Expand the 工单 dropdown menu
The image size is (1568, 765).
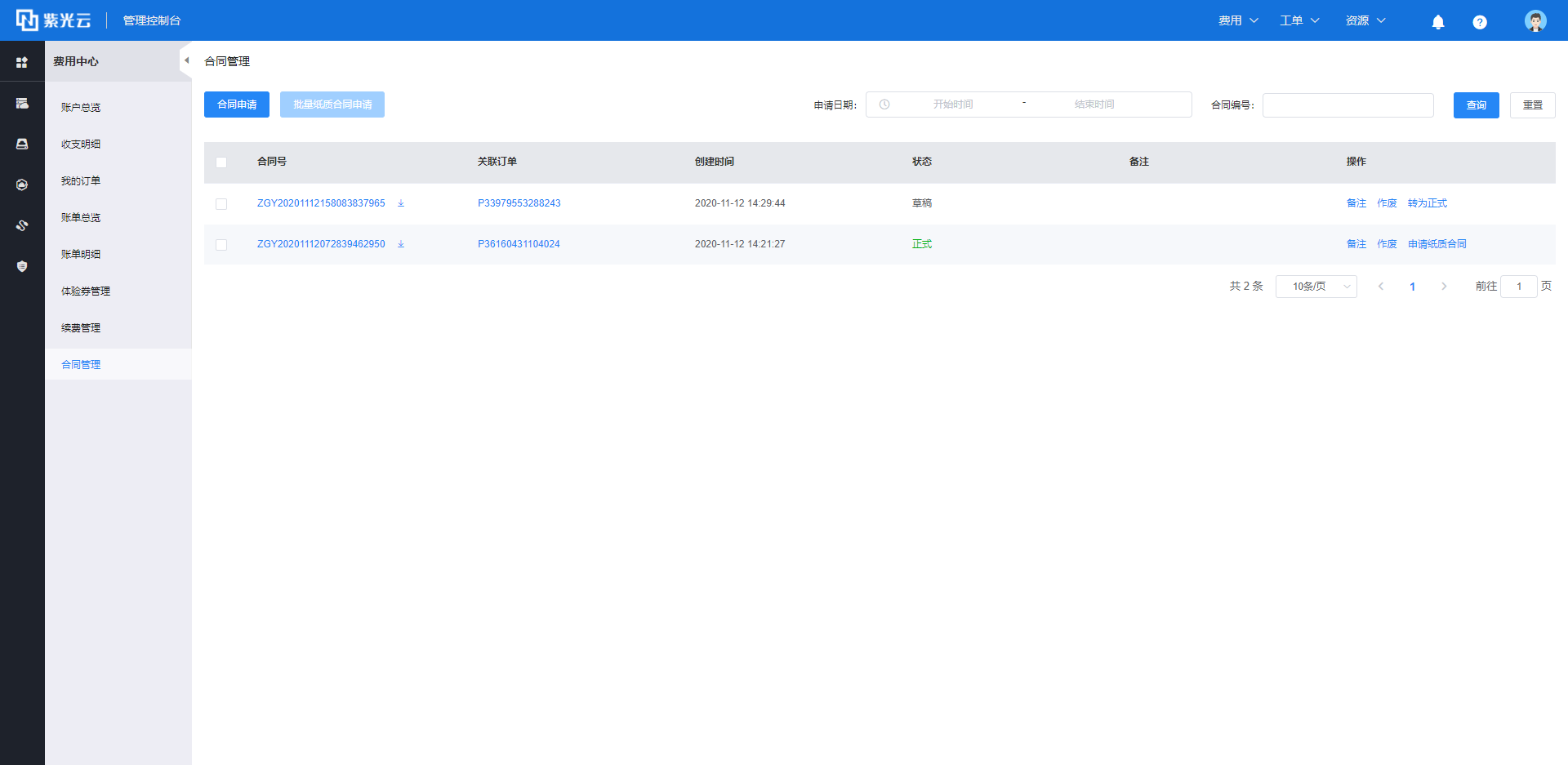1299,20
